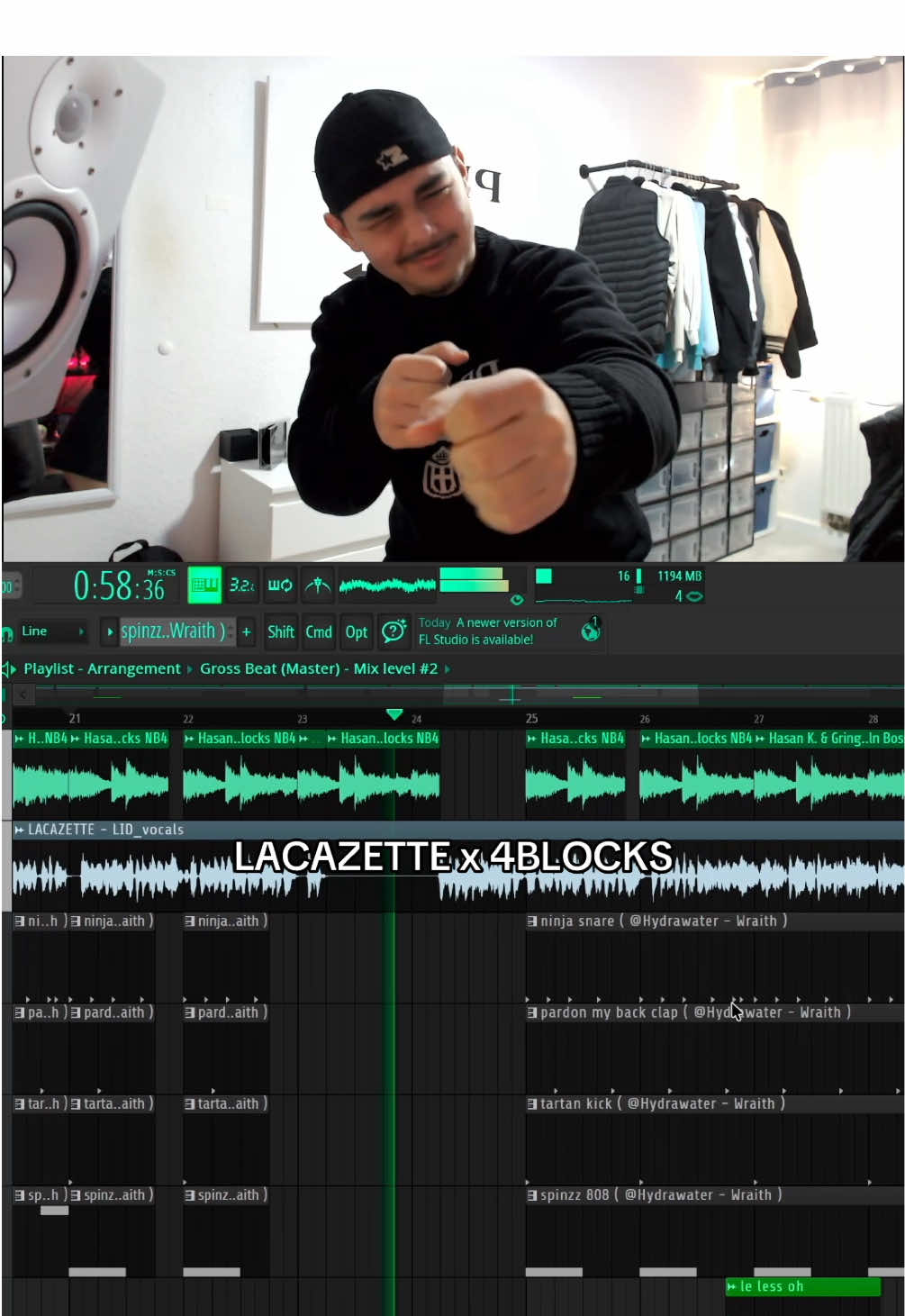
Task: Click Playlist - Arrangement breadcrumb
Action: tap(102, 668)
